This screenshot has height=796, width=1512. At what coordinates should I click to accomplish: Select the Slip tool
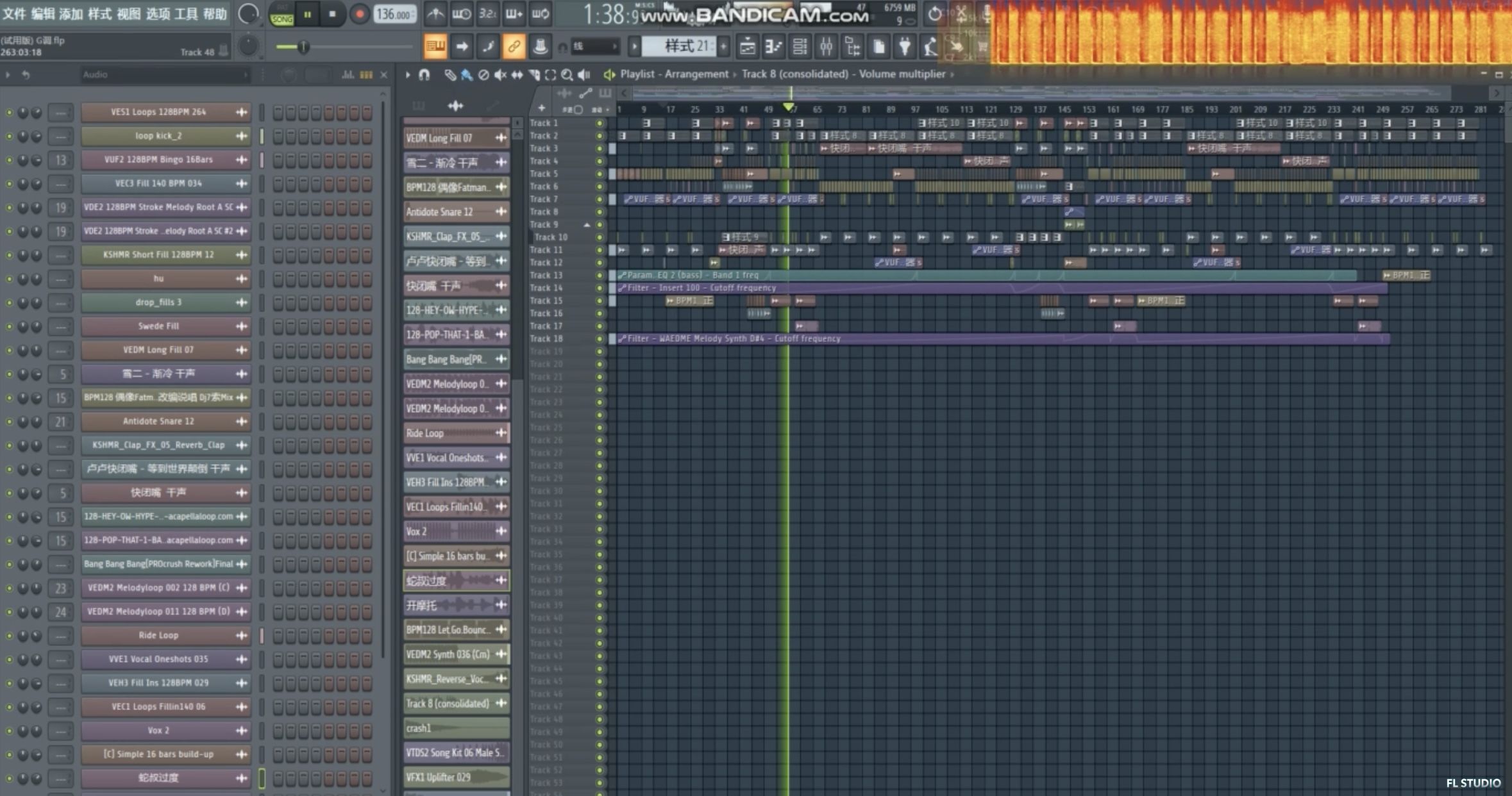point(517,75)
